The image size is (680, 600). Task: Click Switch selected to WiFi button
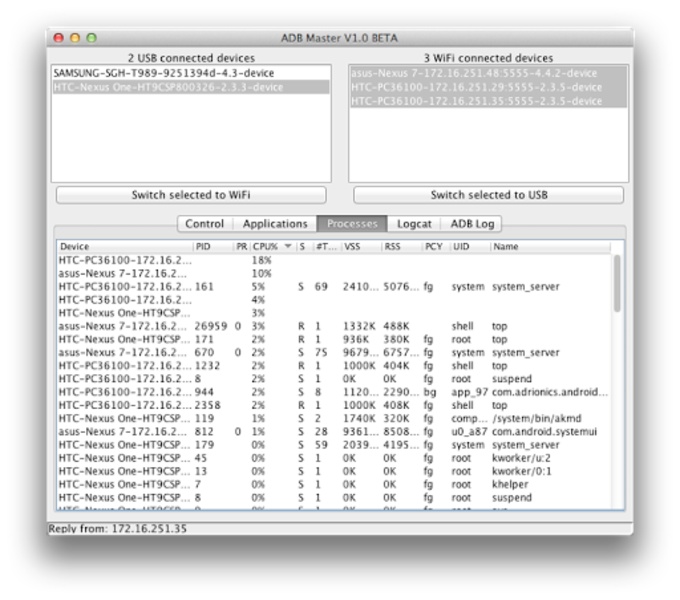[x=191, y=195]
